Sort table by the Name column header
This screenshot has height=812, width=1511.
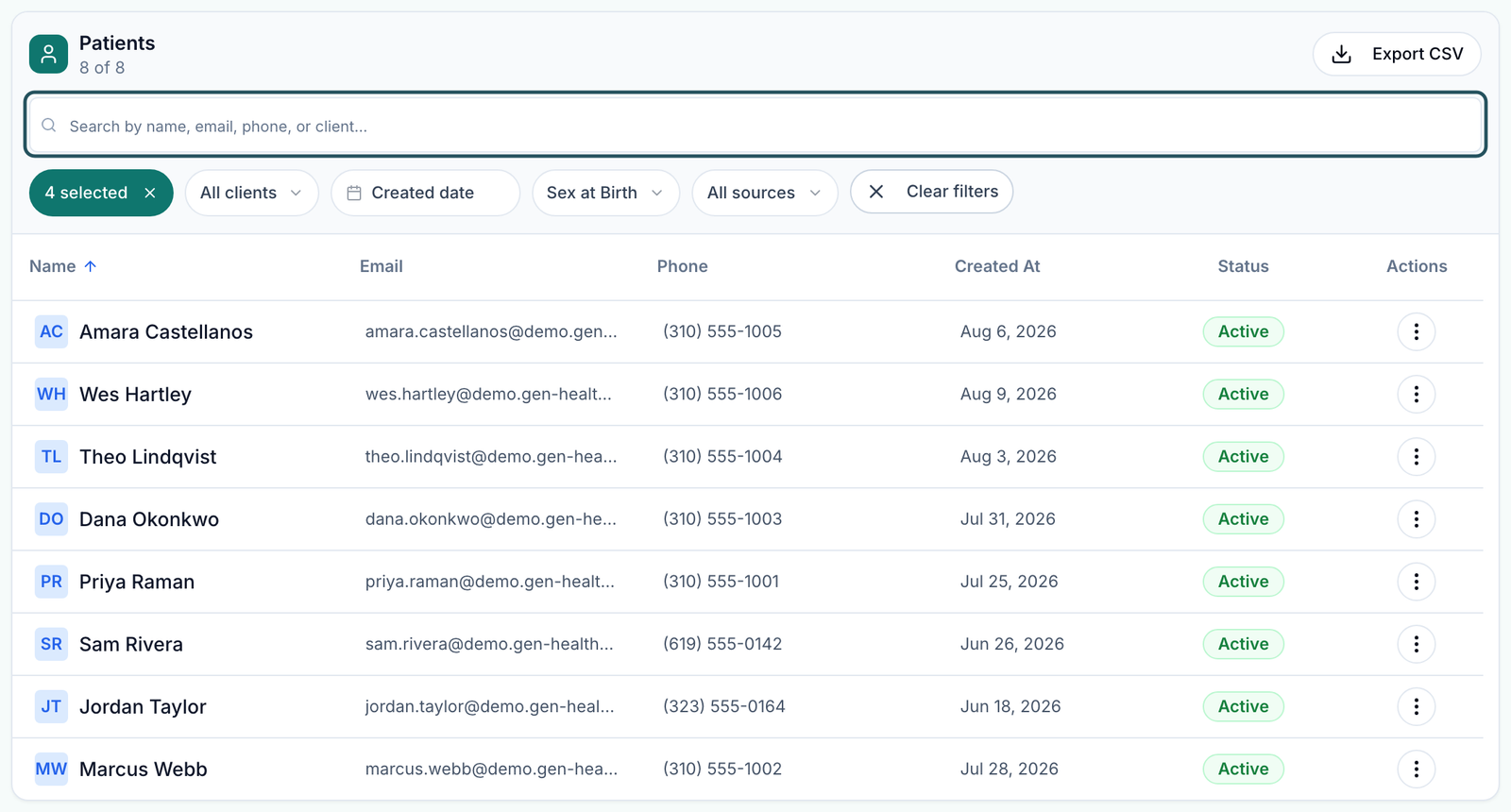coord(62,266)
